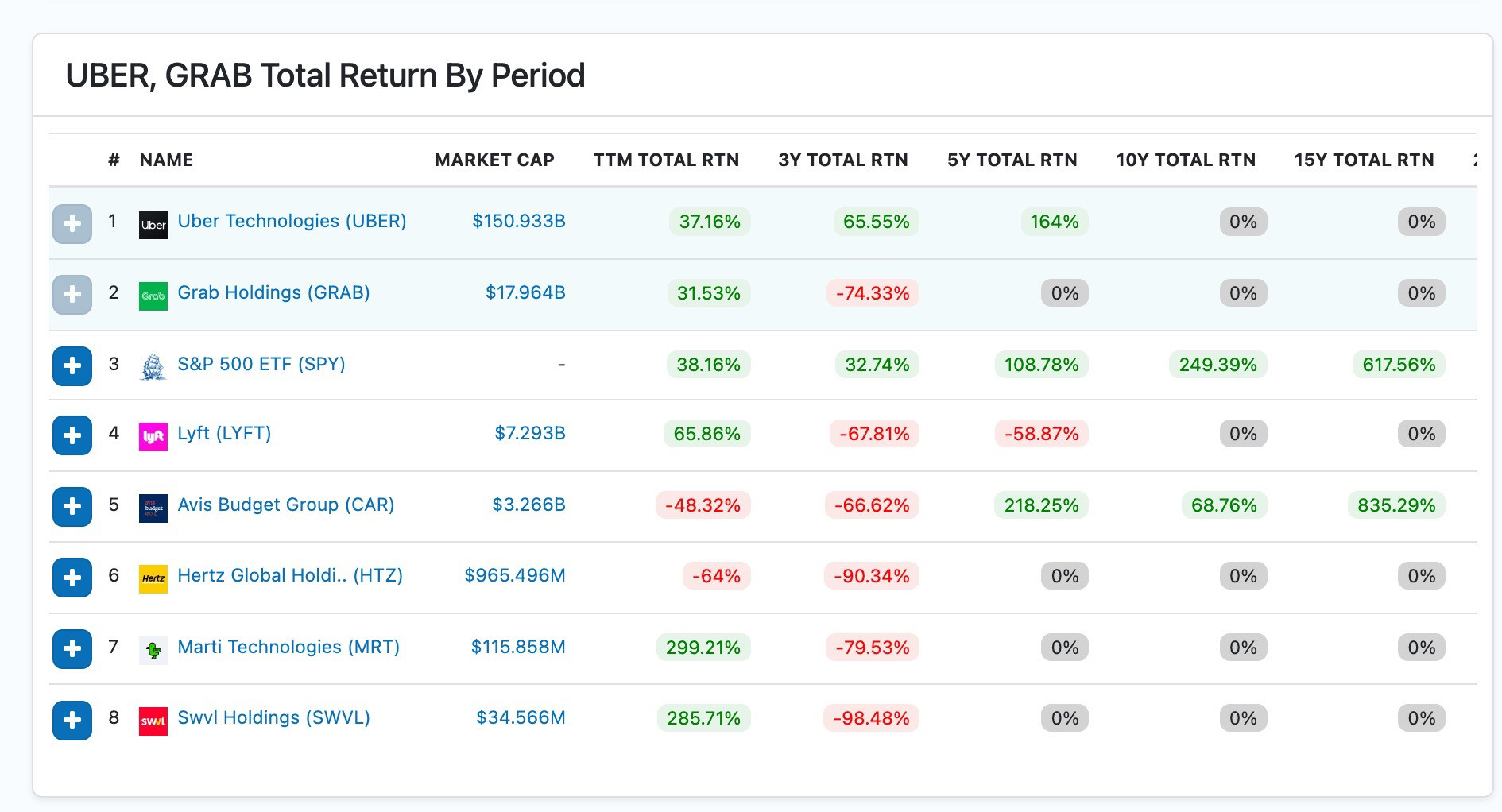Expand the Swvl Holdings row

pos(72,721)
